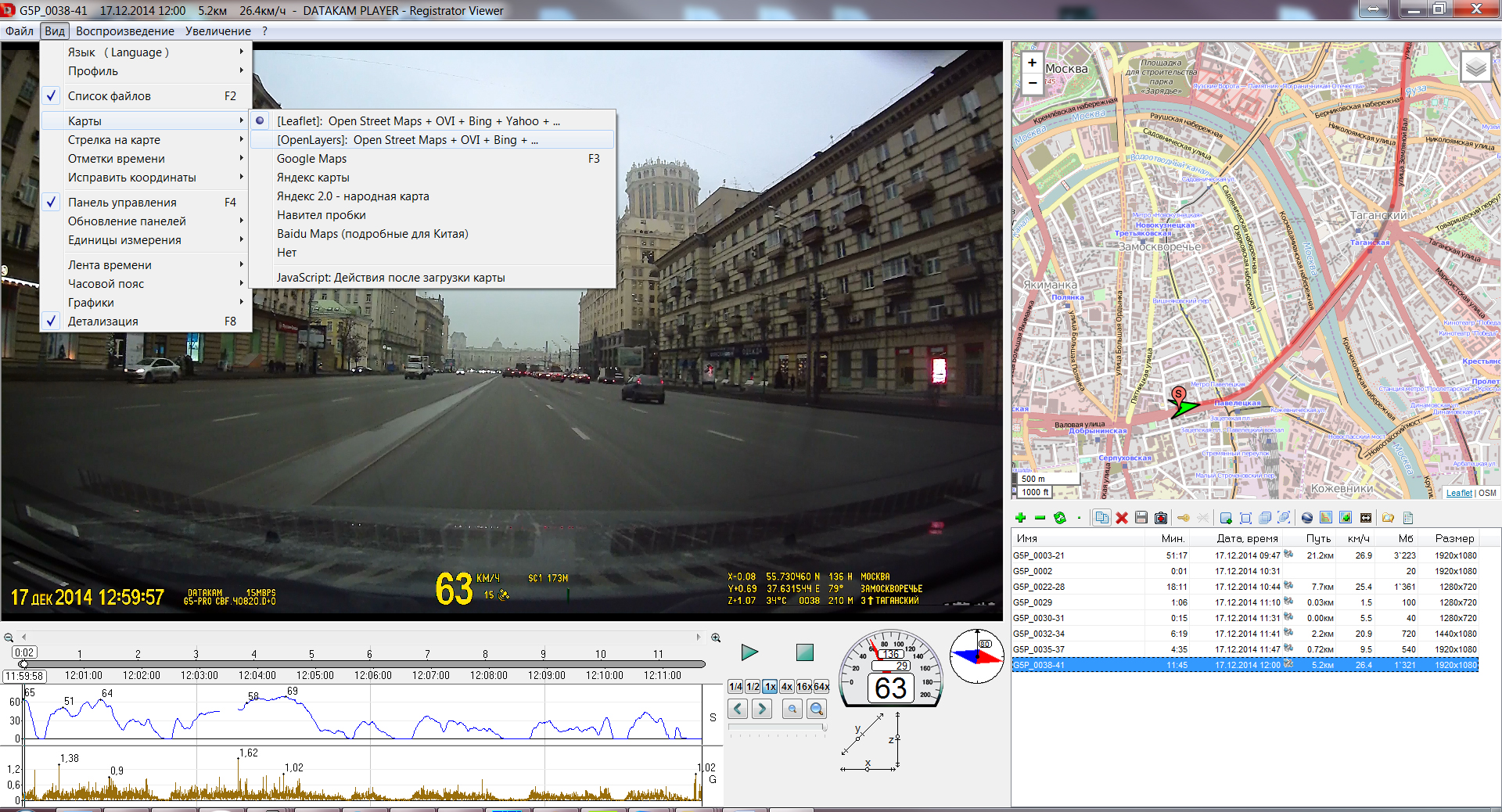
Task: Expand the Отметки времени submenu
Action: [146, 159]
